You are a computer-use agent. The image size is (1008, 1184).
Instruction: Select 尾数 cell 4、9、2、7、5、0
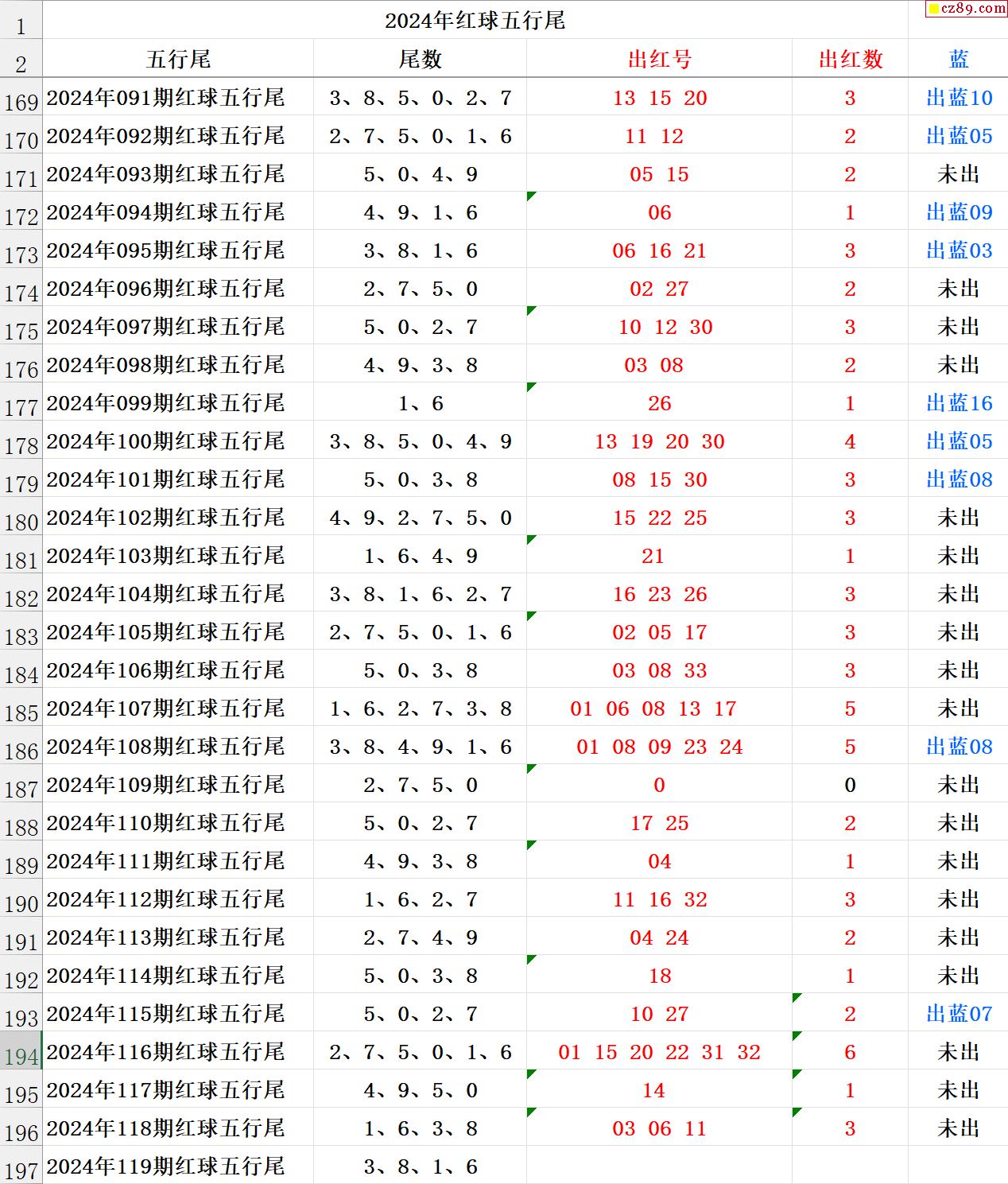point(420,518)
